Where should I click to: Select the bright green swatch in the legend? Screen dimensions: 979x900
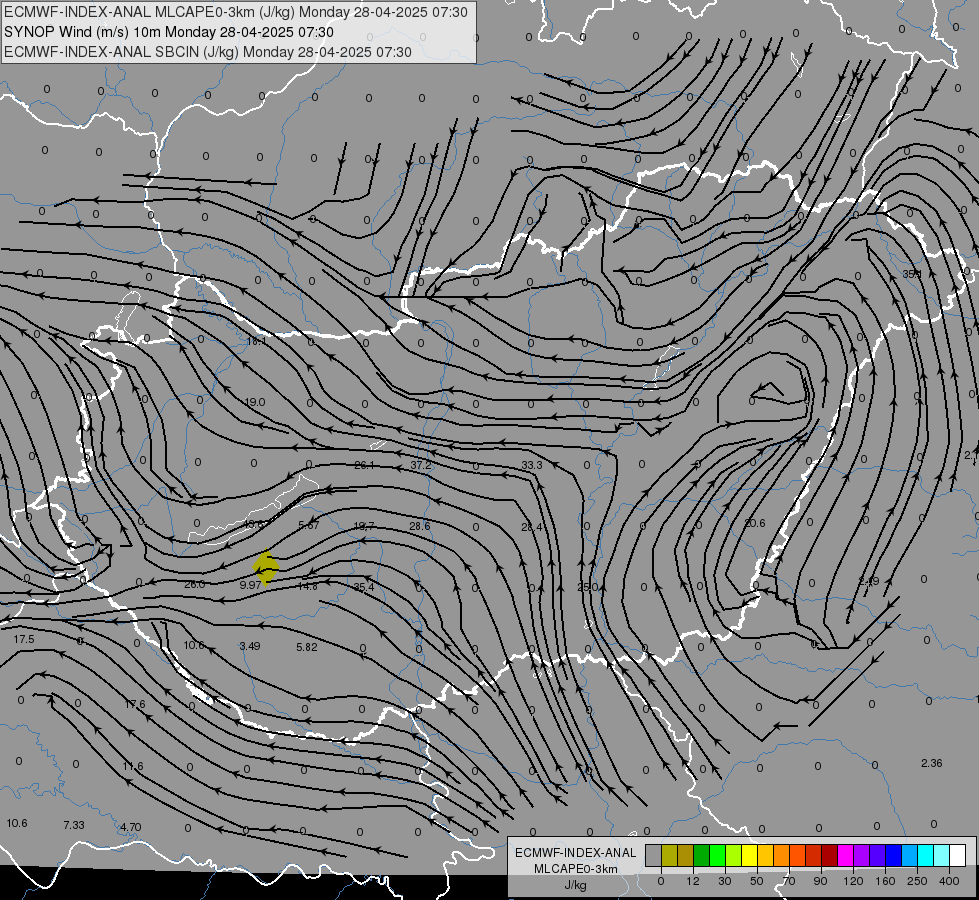point(717,855)
